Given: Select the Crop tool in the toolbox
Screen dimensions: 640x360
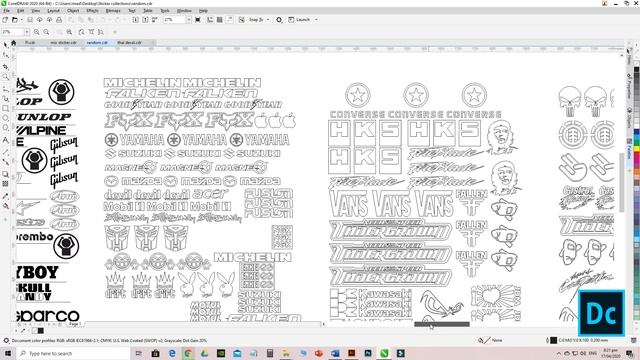Looking at the screenshot, I should pos(6,66).
